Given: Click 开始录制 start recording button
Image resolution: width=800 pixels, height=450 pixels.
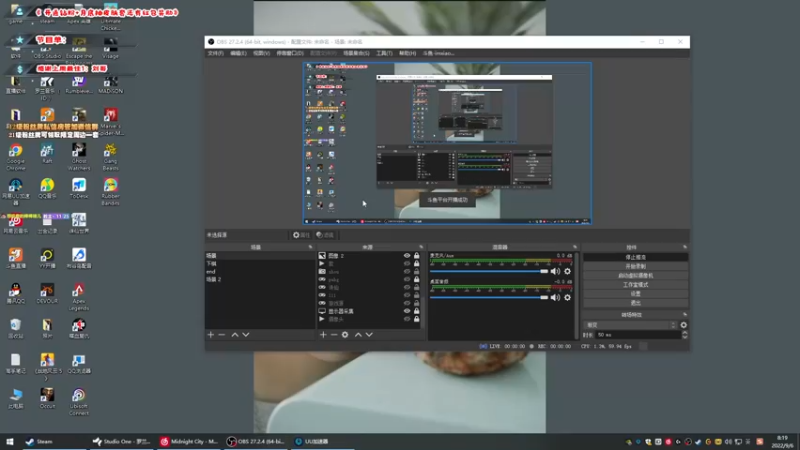Looking at the screenshot, I should pyautogui.click(x=635, y=266).
